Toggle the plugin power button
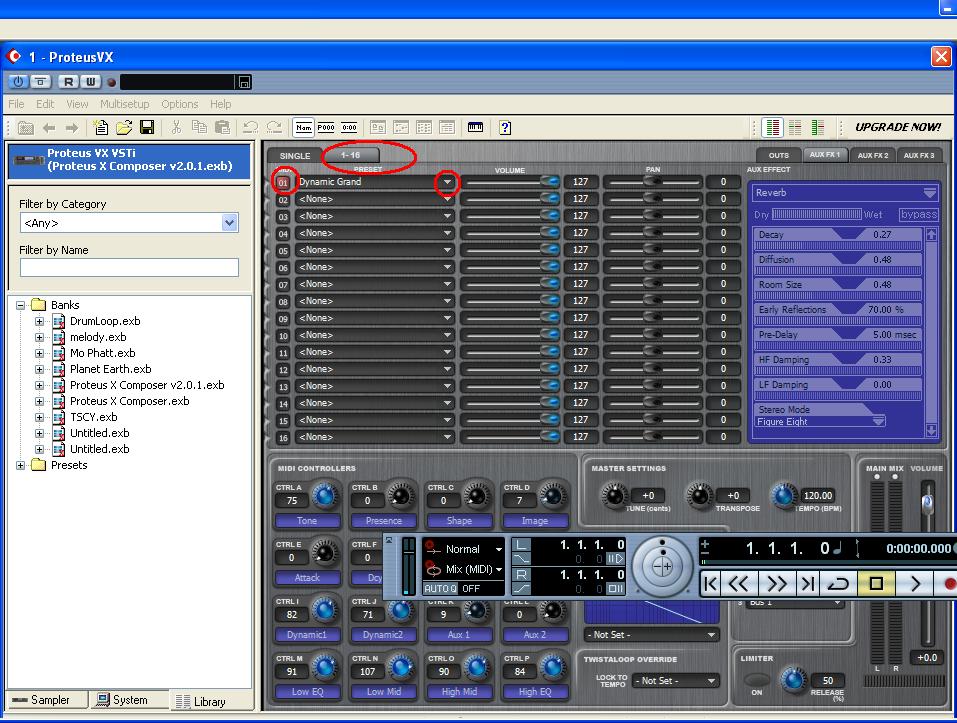Viewport: 957px width, 723px height. (18, 82)
